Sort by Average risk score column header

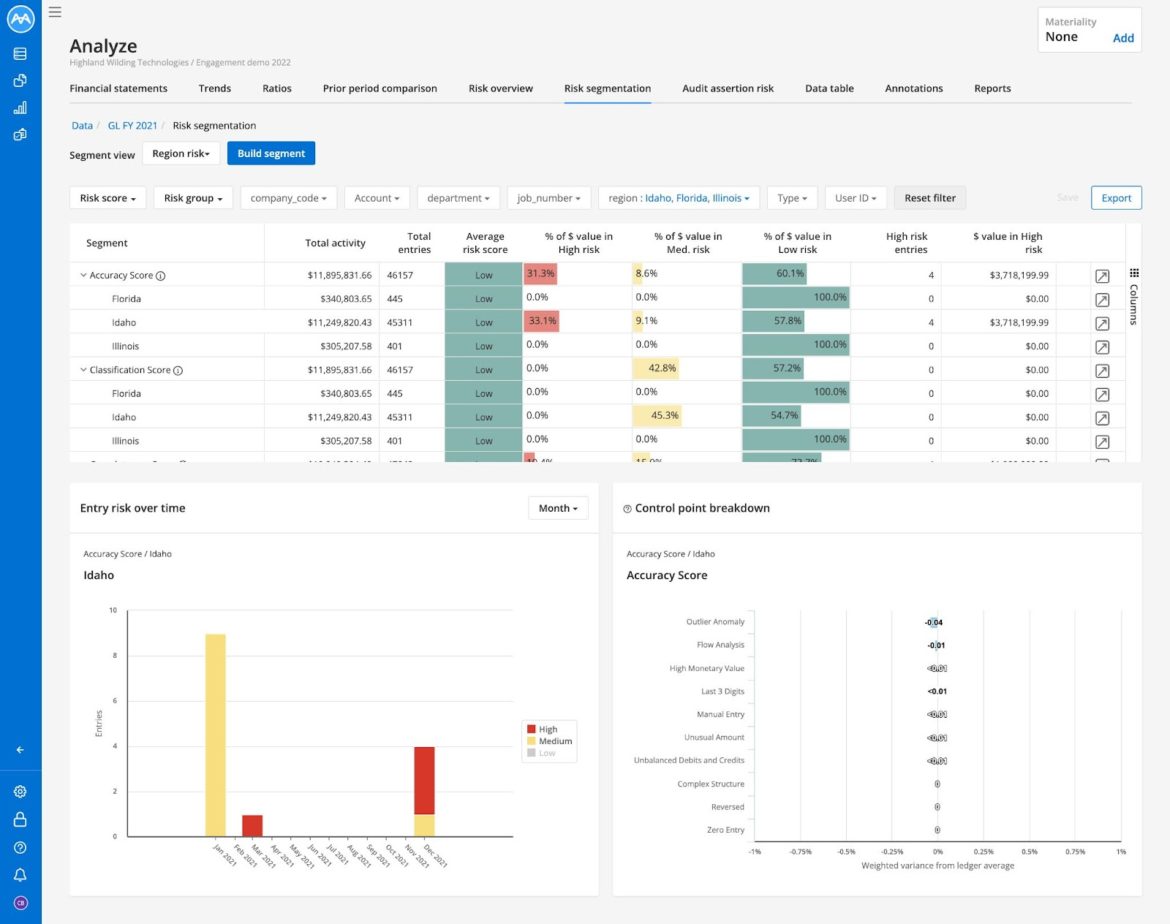click(x=485, y=243)
